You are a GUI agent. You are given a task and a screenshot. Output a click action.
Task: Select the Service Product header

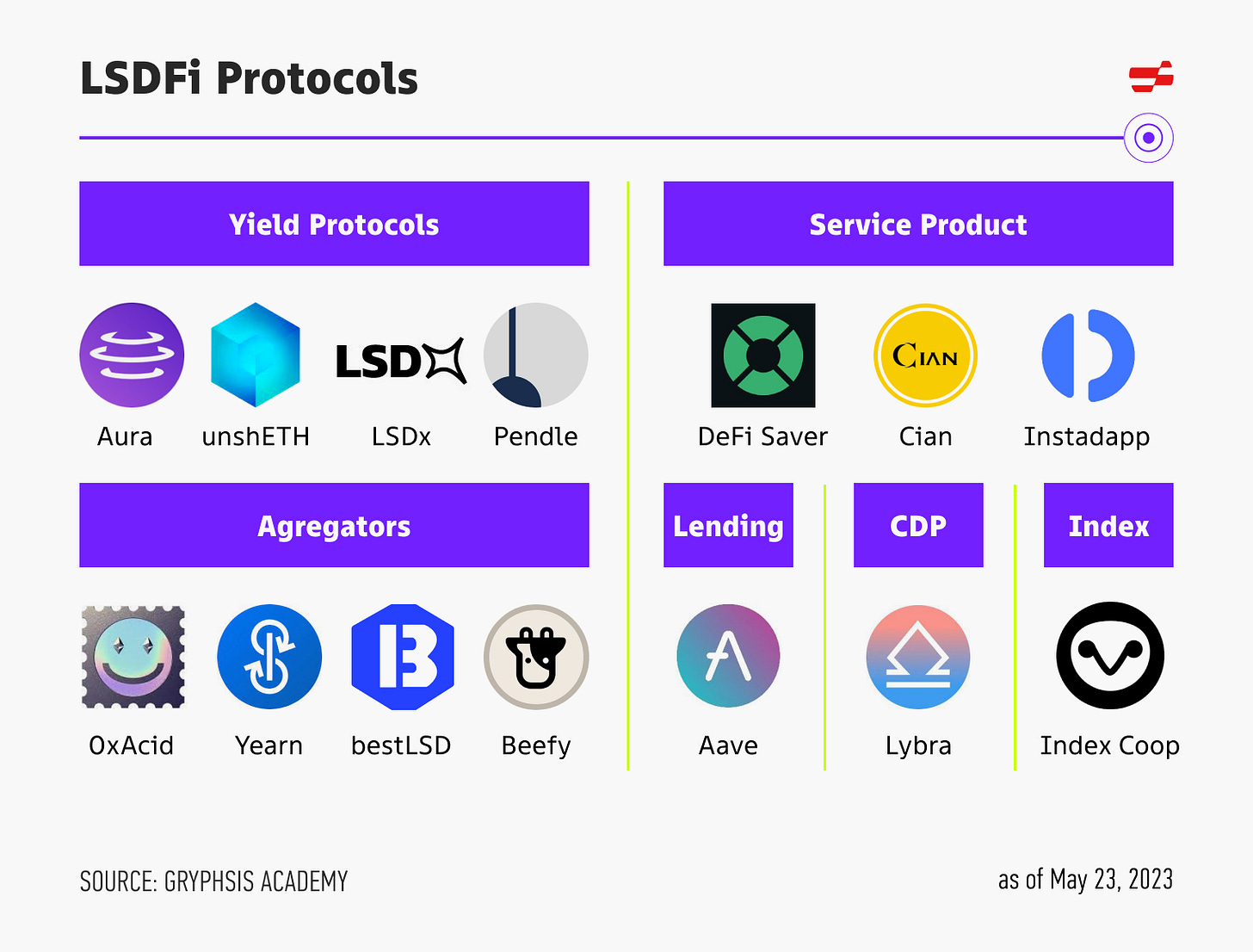(918, 224)
